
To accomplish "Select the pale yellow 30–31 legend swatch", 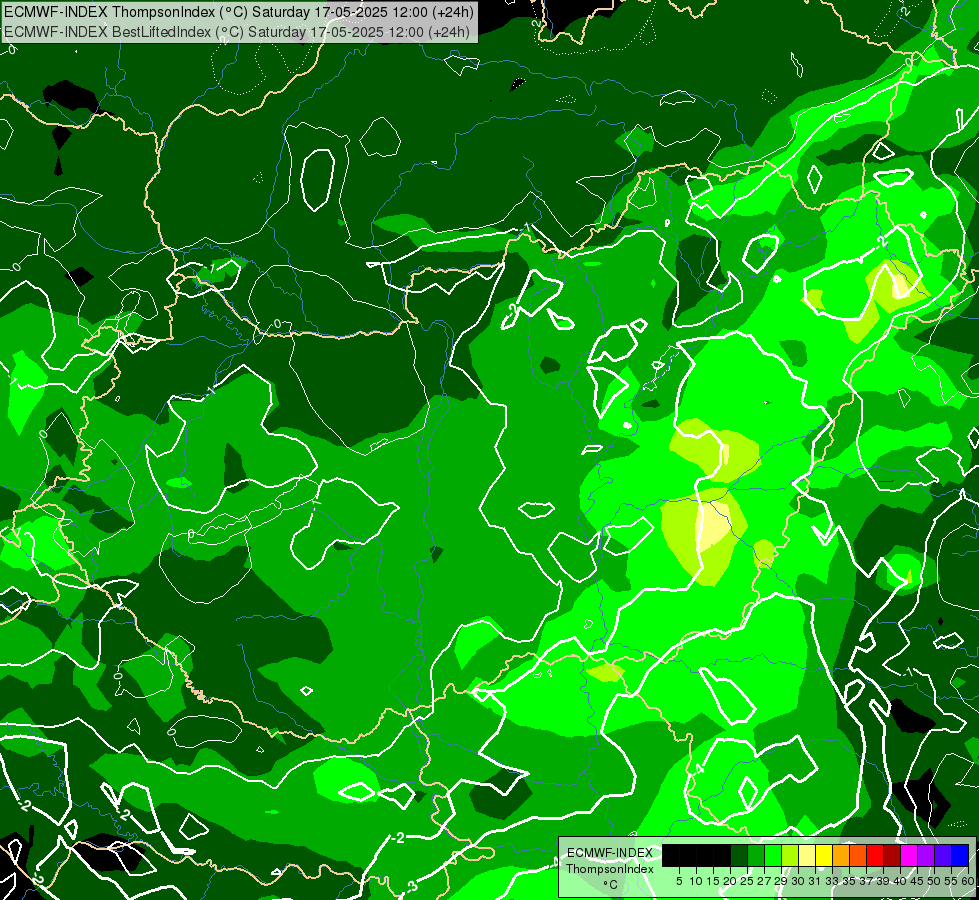I will click(x=807, y=855).
